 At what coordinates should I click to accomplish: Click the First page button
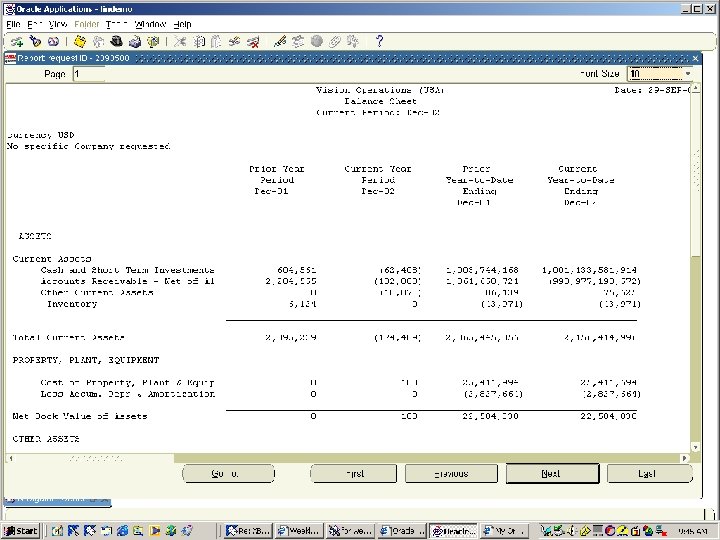(x=354, y=473)
